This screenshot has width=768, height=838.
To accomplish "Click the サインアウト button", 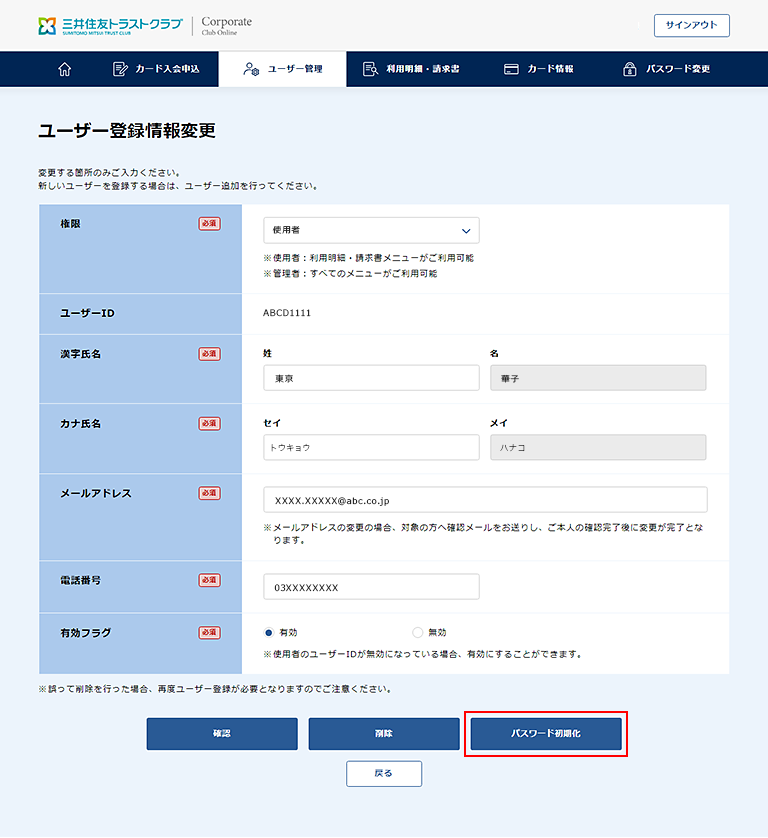I will [x=692, y=25].
